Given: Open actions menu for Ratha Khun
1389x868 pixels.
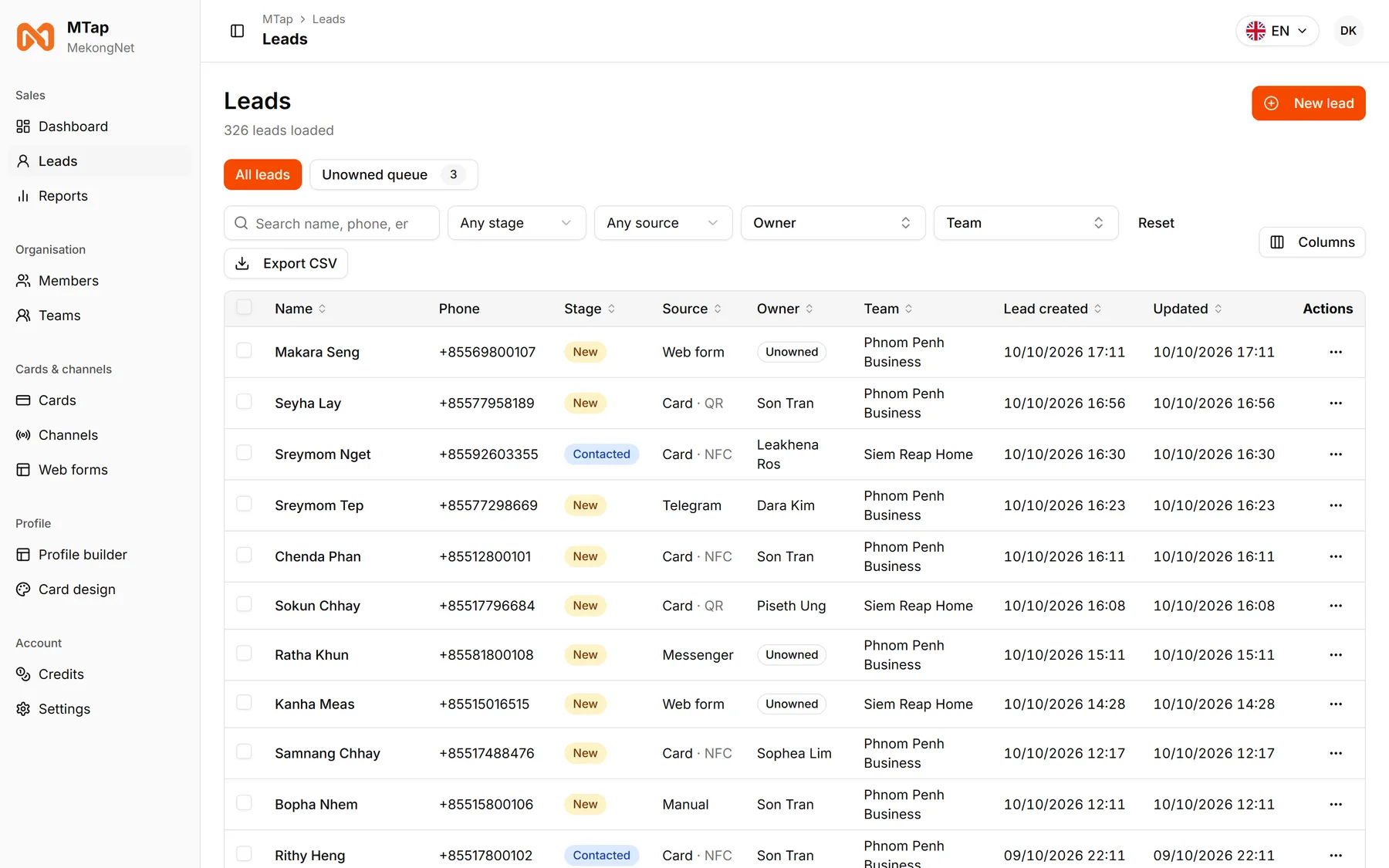Looking at the screenshot, I should point(1336,655).
